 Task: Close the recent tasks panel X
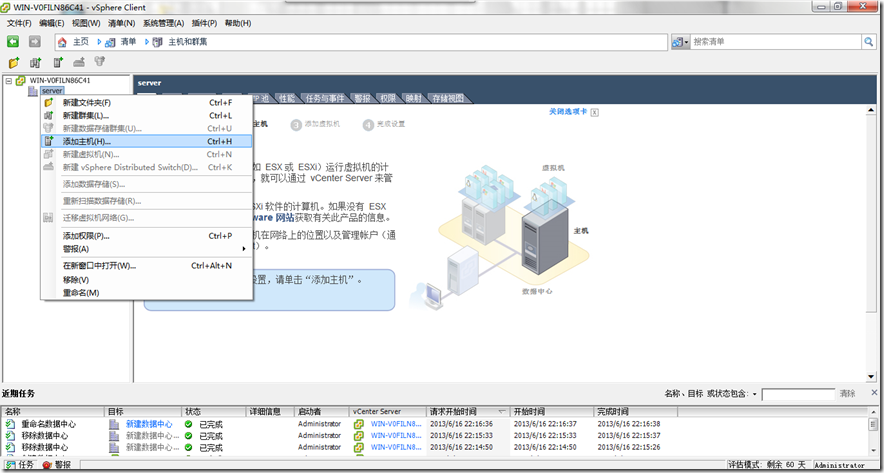pyautogui.click(x=874, y=392)
